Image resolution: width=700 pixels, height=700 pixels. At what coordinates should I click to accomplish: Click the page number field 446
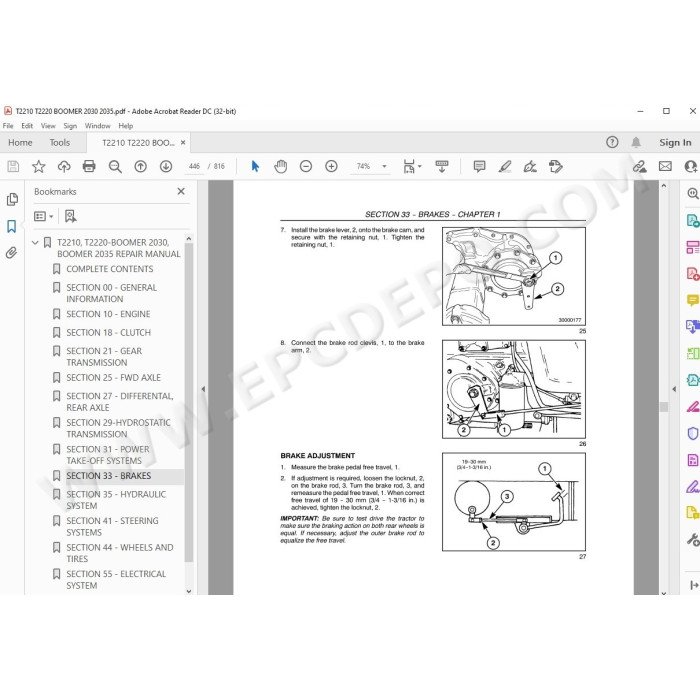point(194,166)
